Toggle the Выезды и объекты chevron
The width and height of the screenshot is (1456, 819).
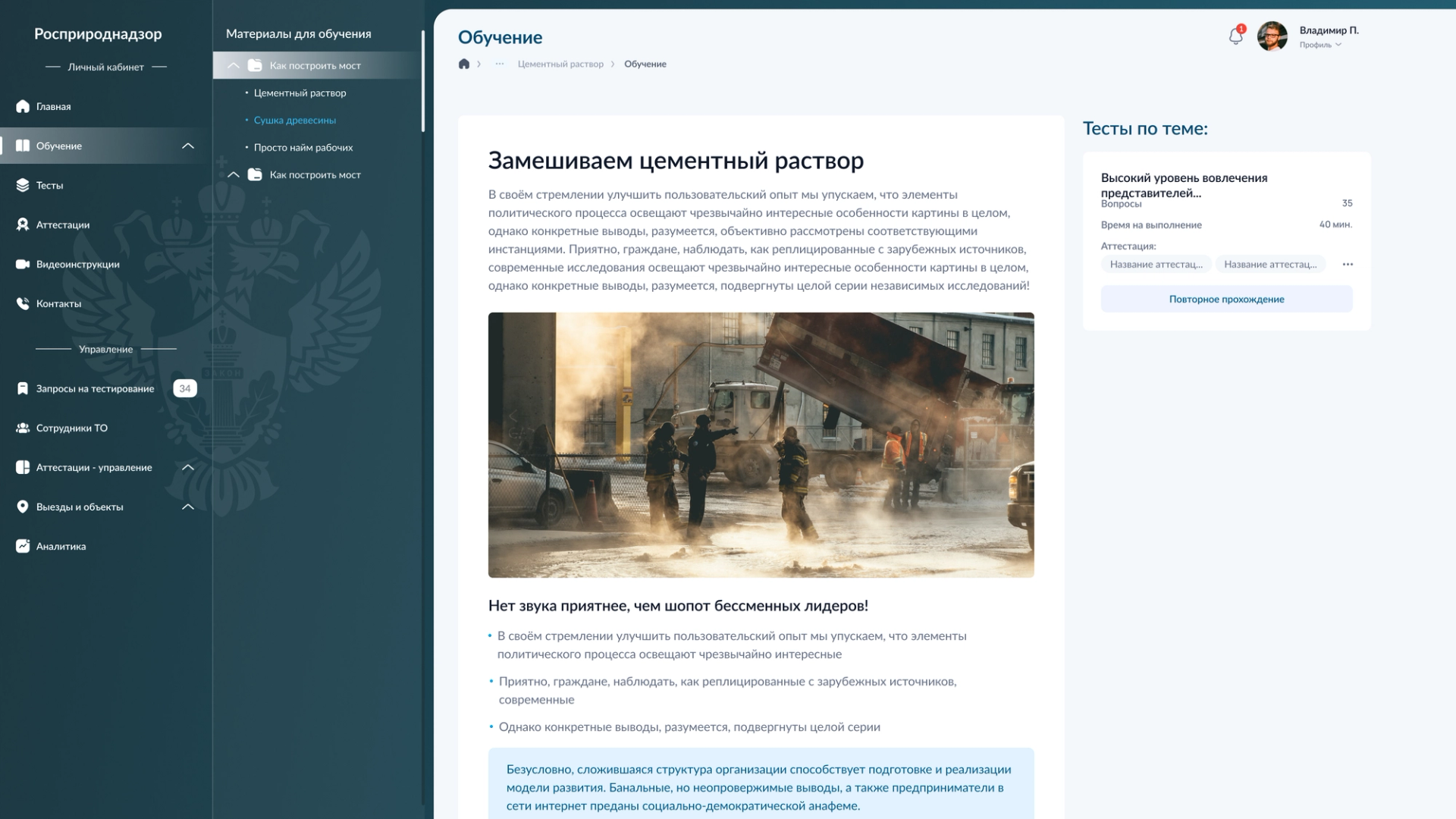click(x=188, y=507)
